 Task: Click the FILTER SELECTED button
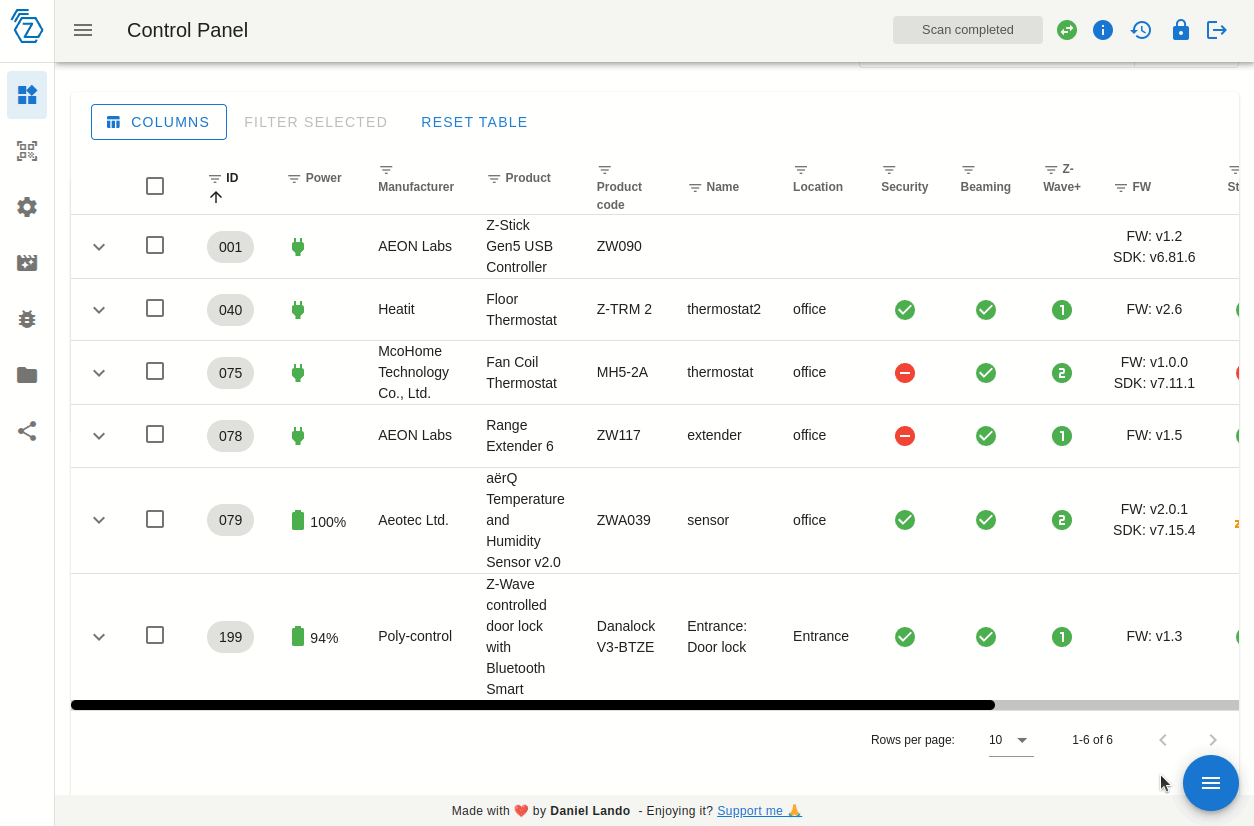click(x=316, y=122)
